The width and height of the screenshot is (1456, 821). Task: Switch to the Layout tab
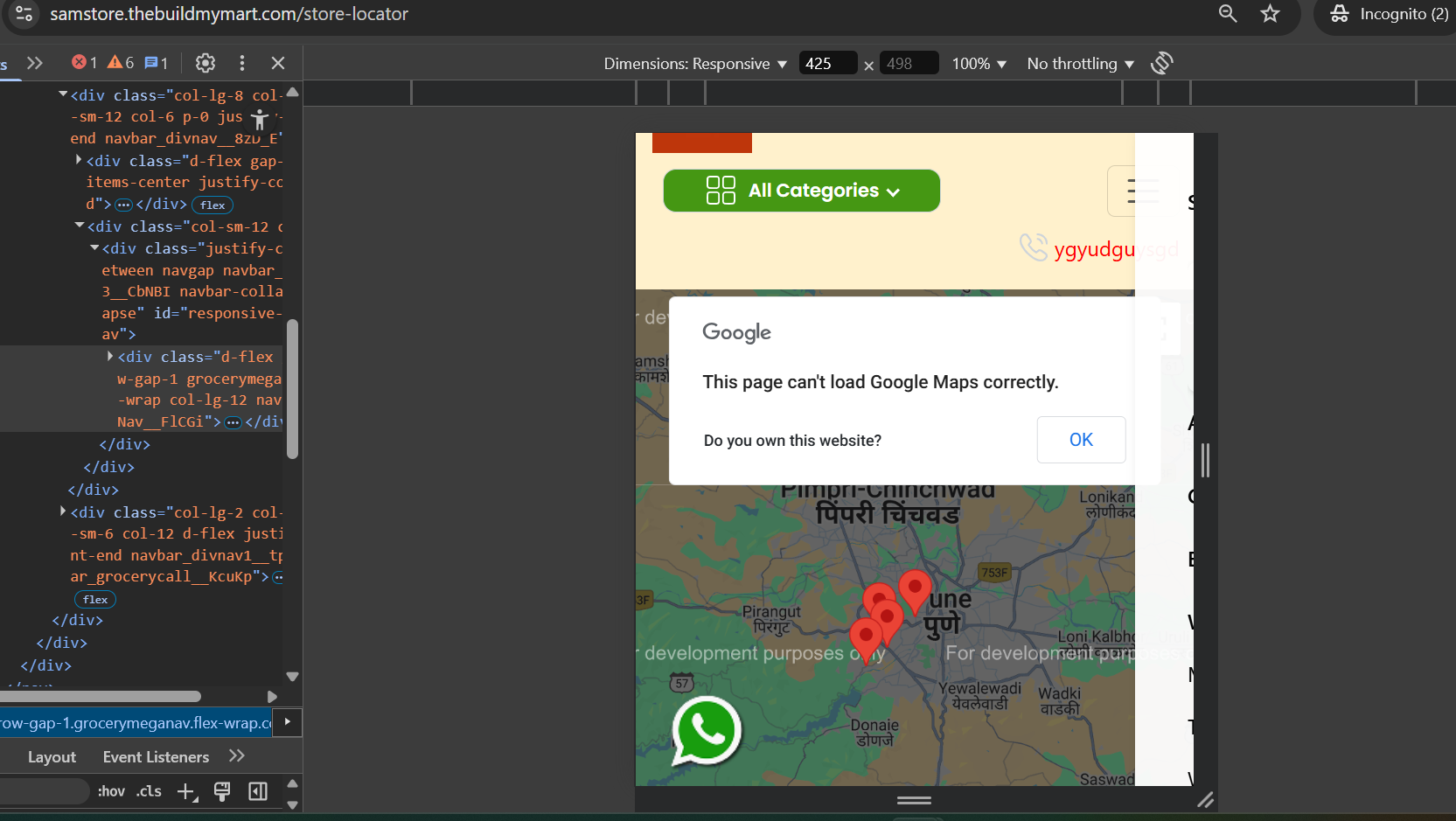[52, 757]
